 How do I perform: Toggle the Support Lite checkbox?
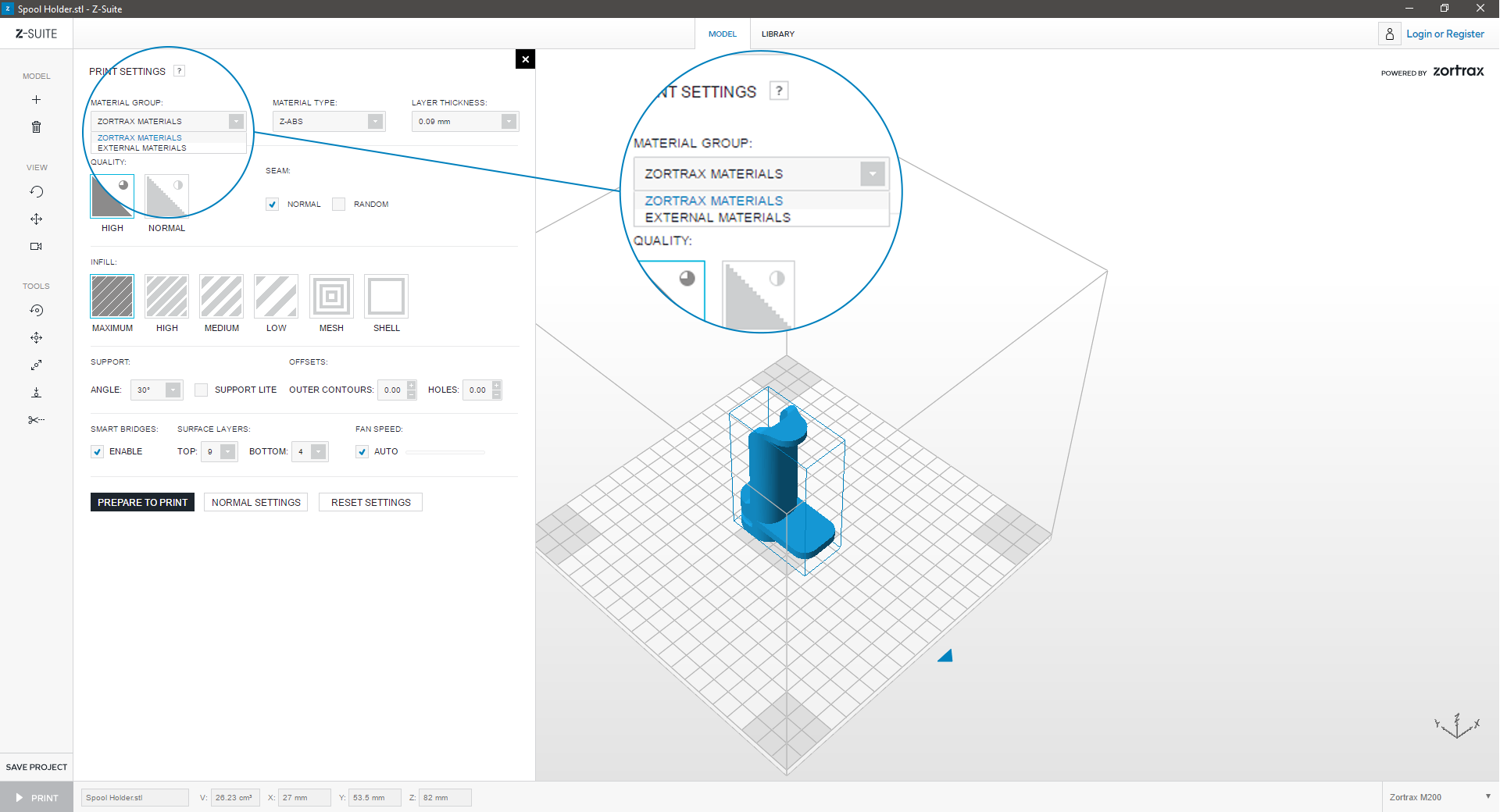click(202, 390)
